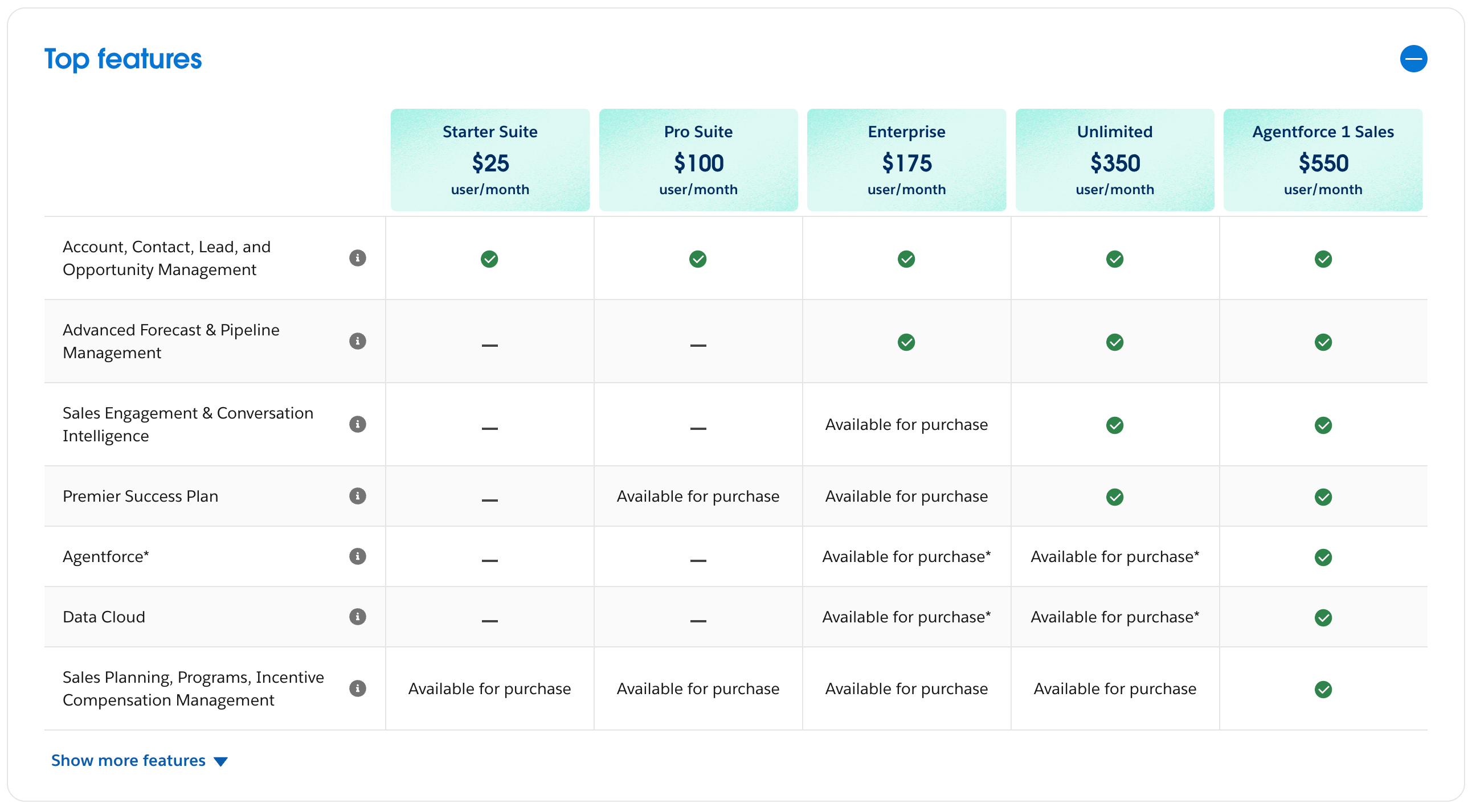The width and height of the screenshot is (1472, 812).
Task: Open info icon for Sales Planning, Programs row
Action: [358, 688]
